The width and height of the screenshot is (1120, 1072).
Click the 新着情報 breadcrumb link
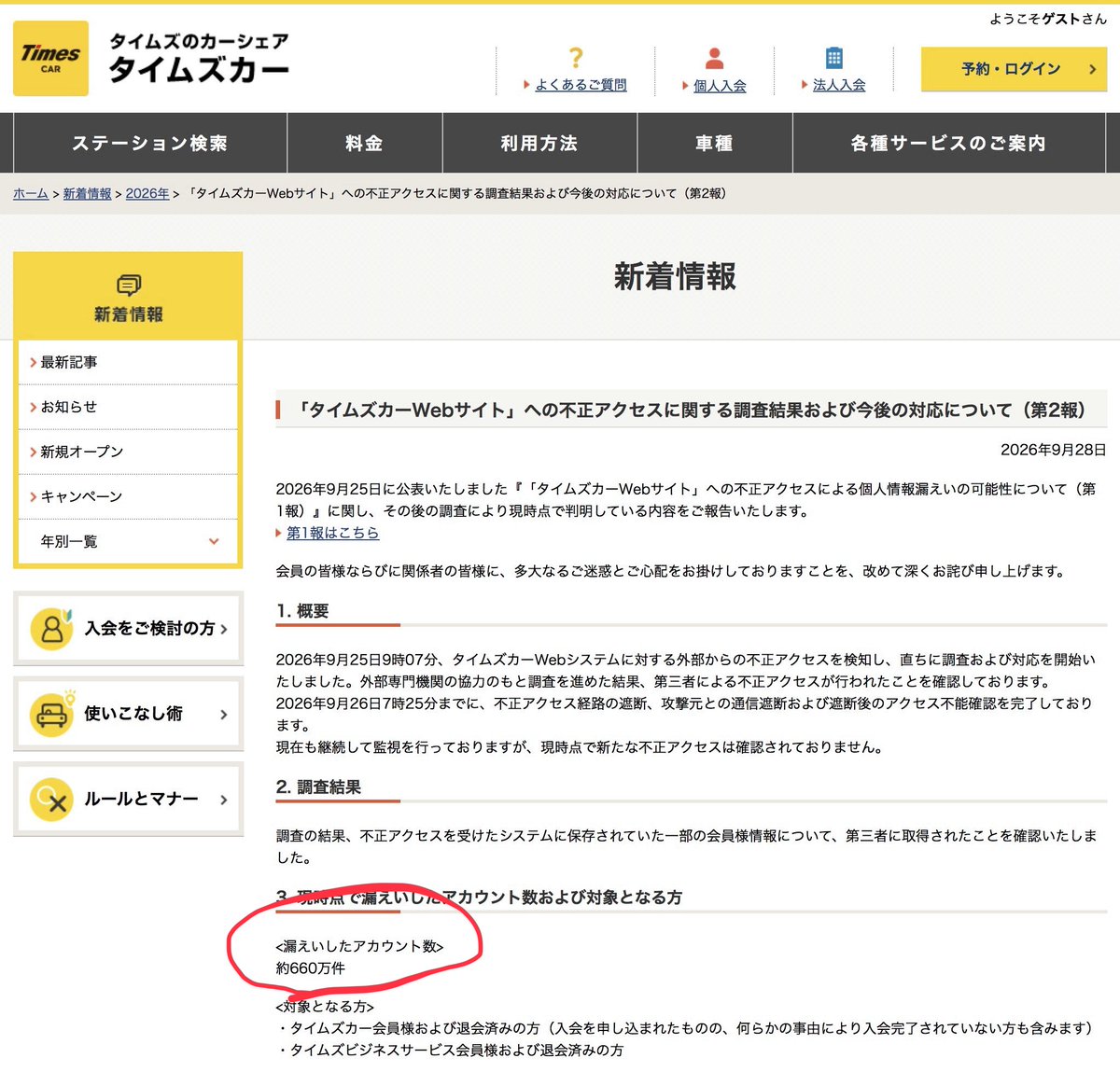(87, 193)
